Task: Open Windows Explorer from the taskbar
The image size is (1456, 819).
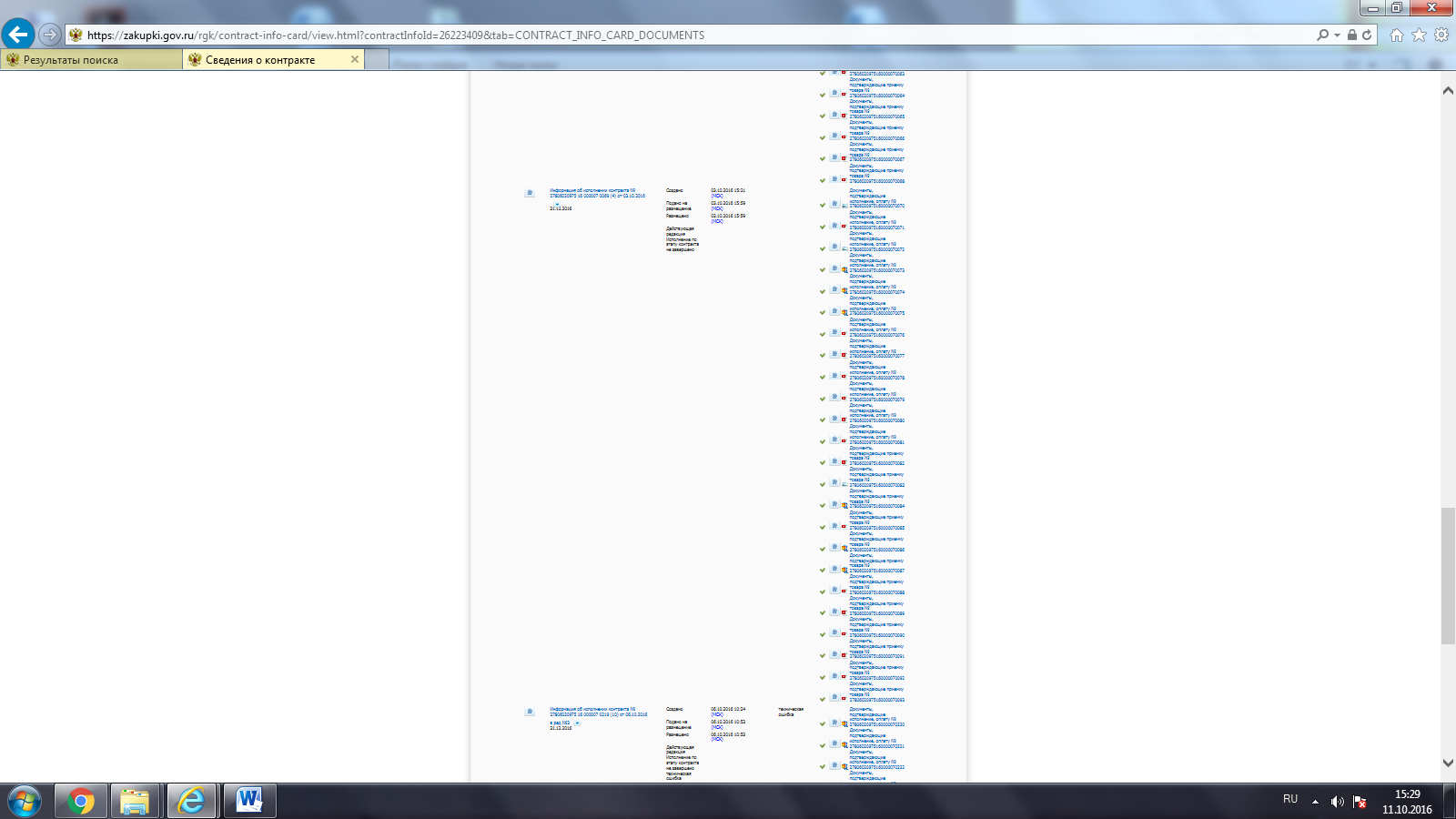Action: pyautogui.click(x=136, y=802)
